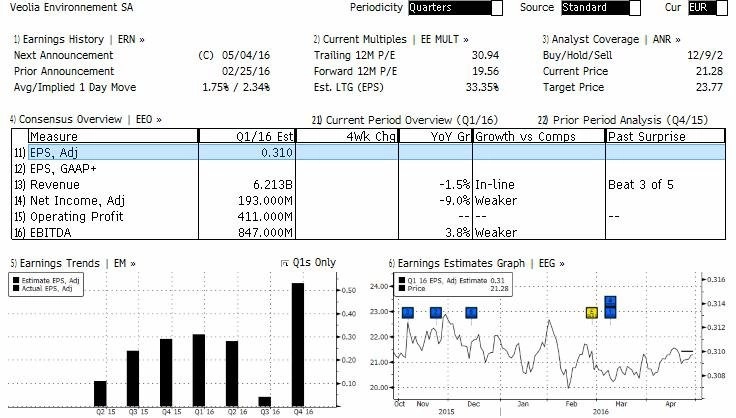Open the Cur EUR currency dropdown
The height and width of the screenshot is (418, 736).
coord(708,8)
